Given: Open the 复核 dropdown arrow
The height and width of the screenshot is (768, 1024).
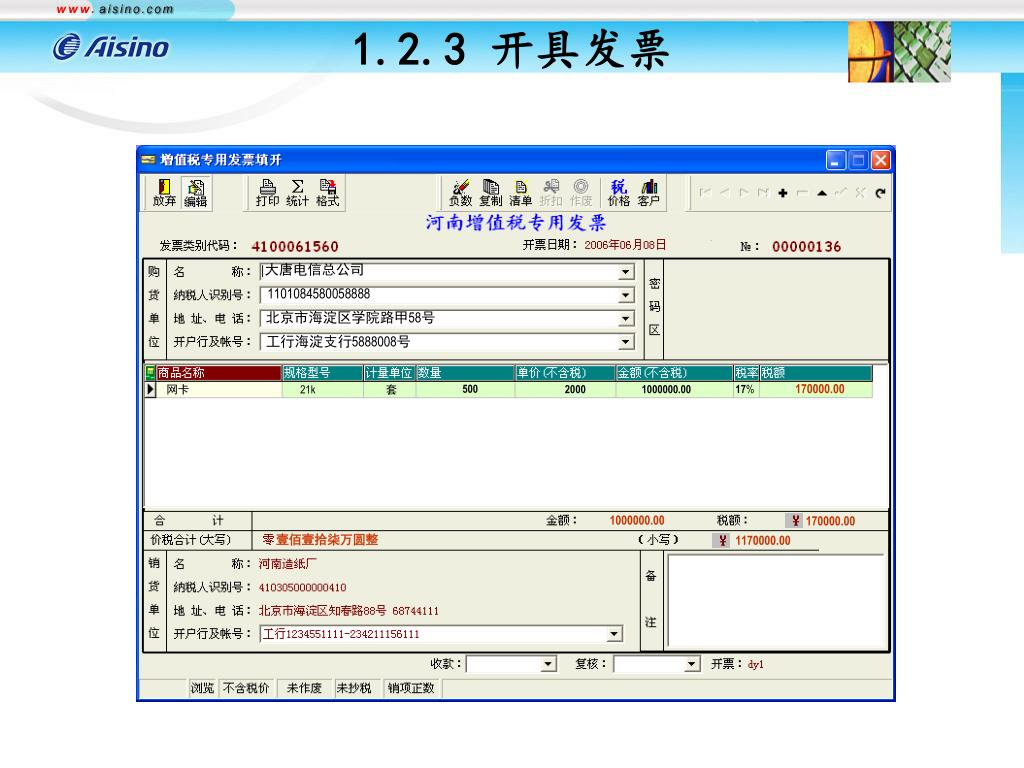Looking at the screenshot, I should coord(692,664).
